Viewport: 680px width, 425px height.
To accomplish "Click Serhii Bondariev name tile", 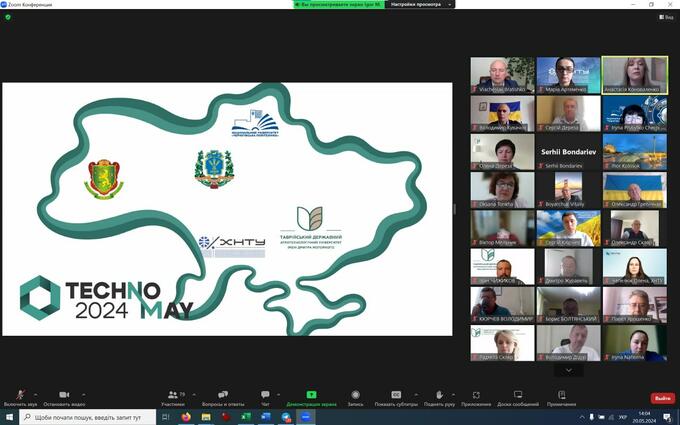I will click(569, 152).
